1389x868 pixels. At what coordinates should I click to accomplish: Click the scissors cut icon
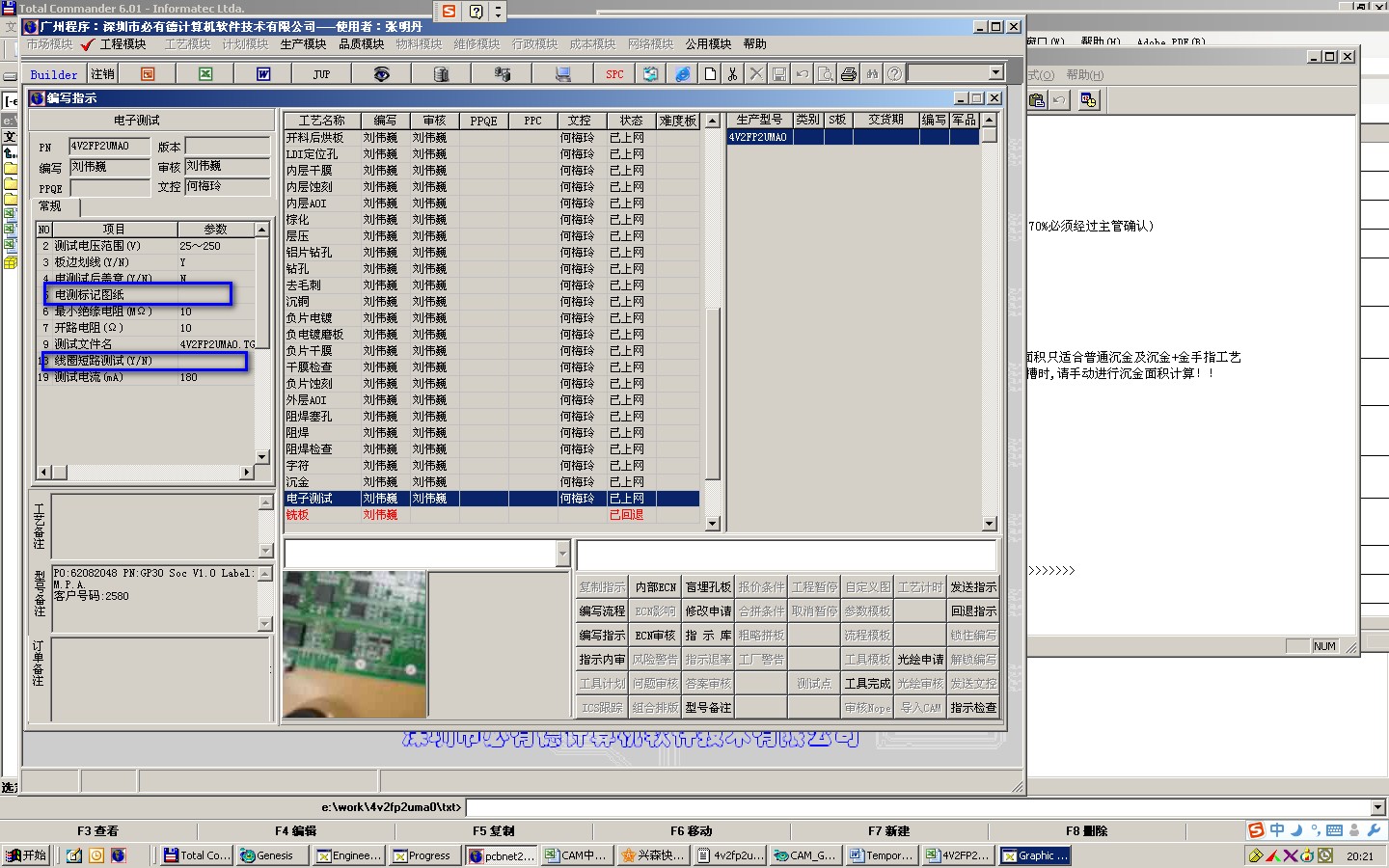733,74
